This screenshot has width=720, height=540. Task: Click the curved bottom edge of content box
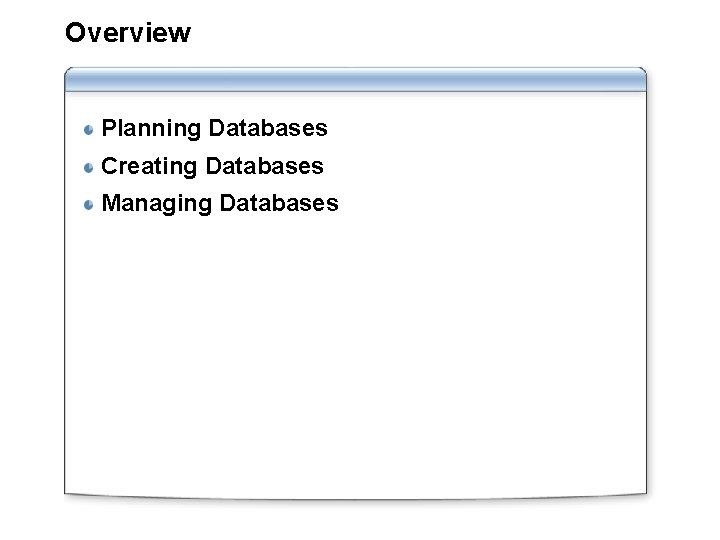point(355,498)
